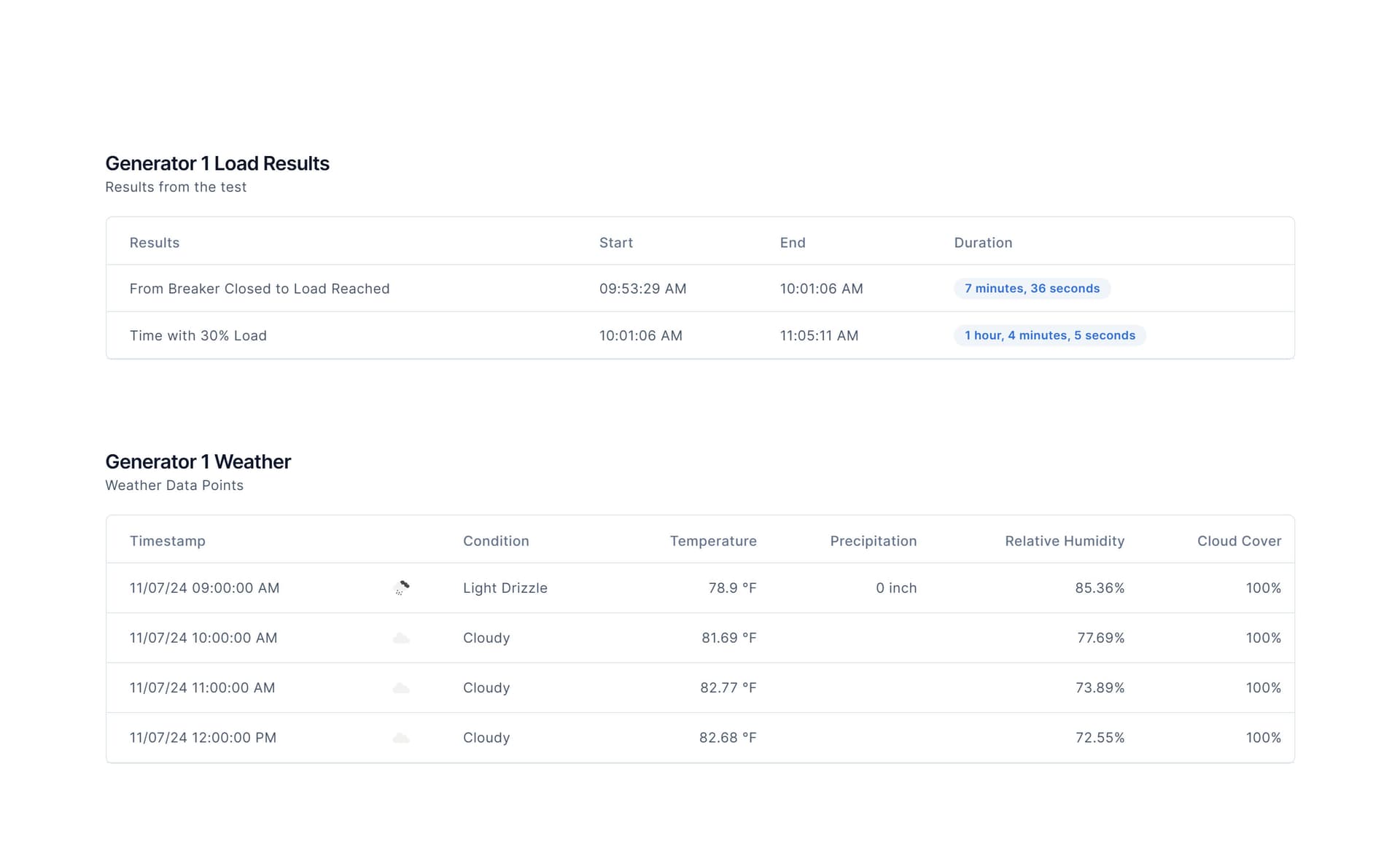Click the Generator 1 Weather heading
This screenshot has width=1400, height=850.
tap(198, 461)
